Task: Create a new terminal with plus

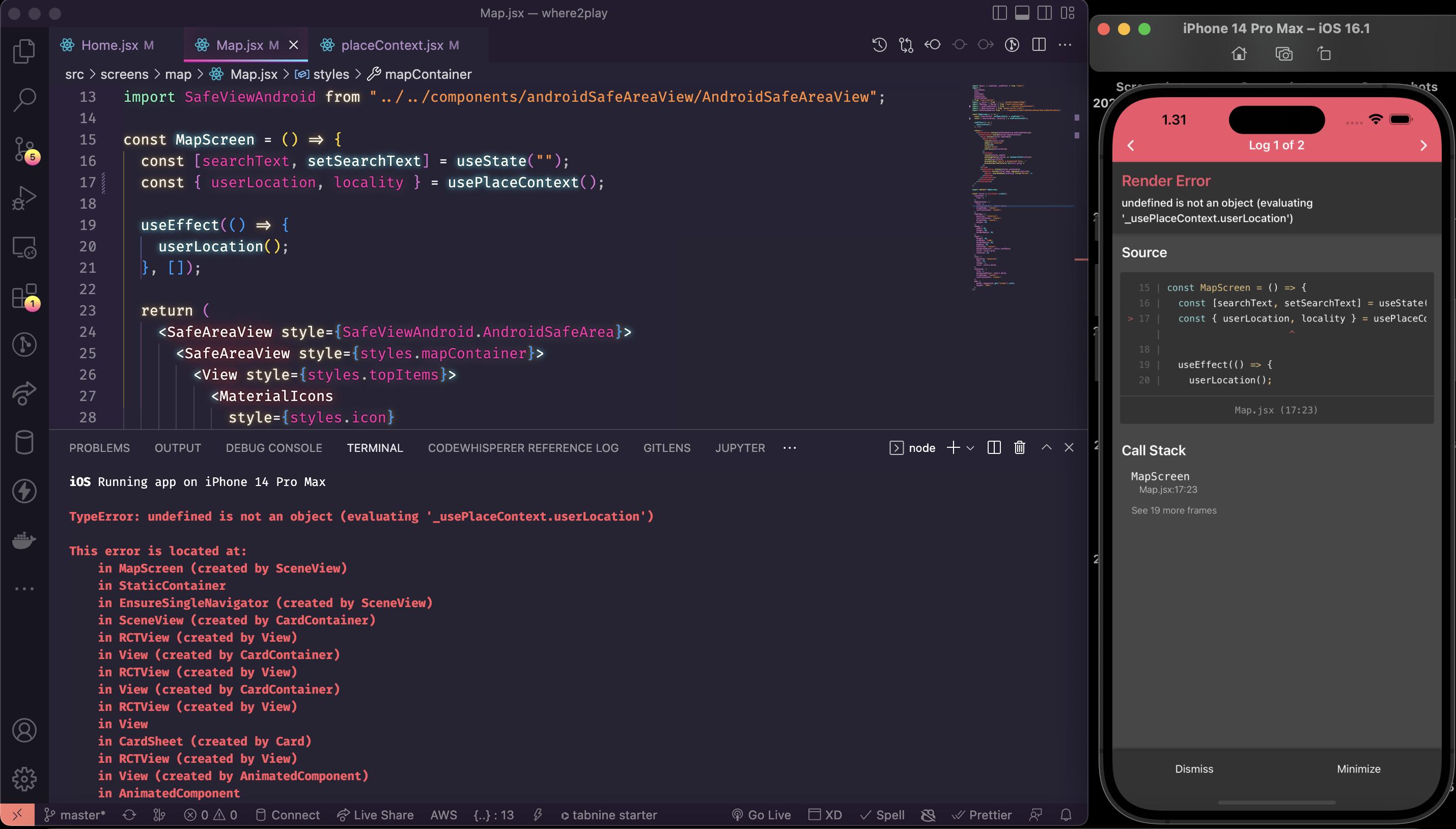Action: tap(953, 448)
